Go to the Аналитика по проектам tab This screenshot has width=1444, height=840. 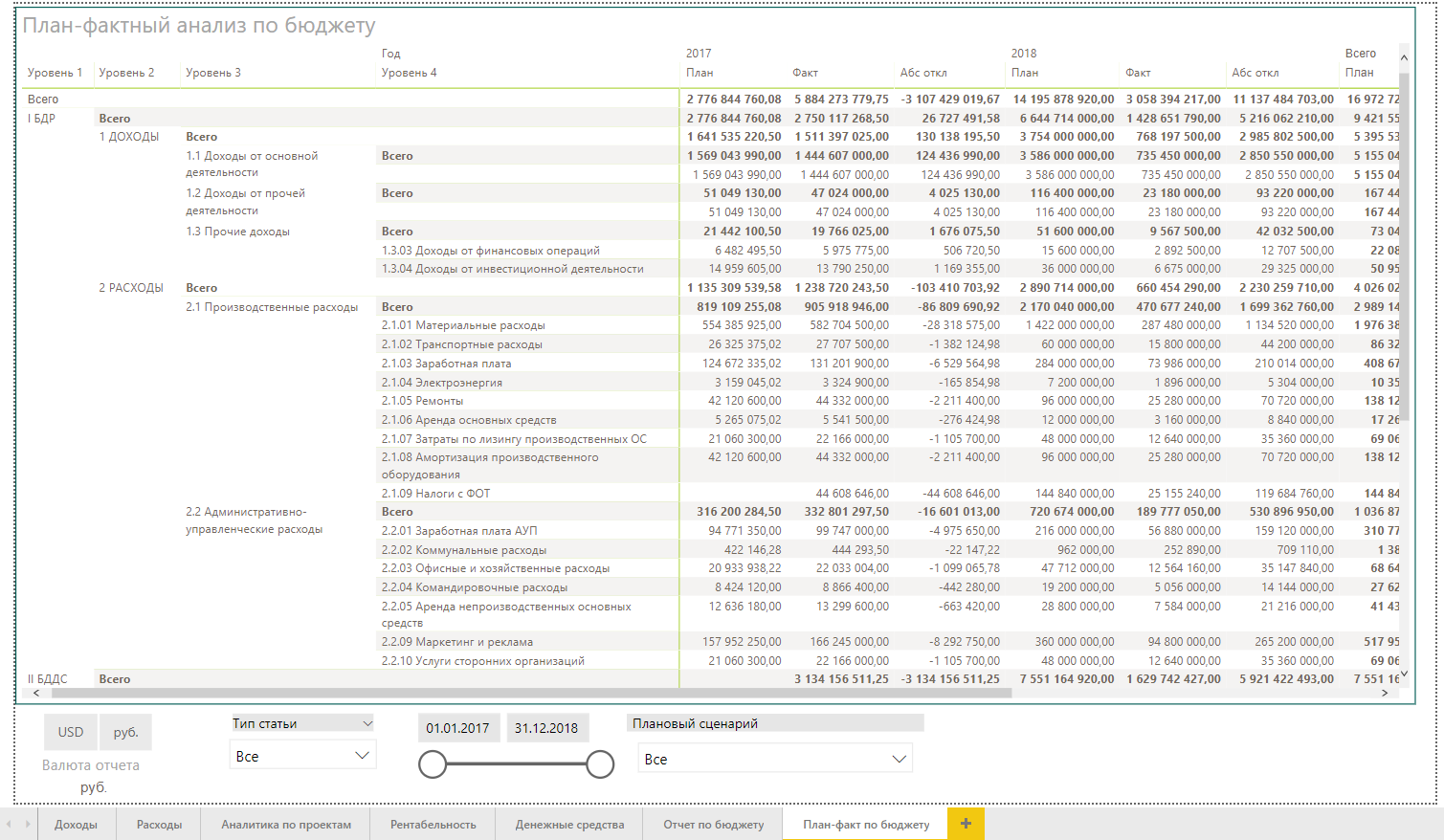[x=286, y=825]
